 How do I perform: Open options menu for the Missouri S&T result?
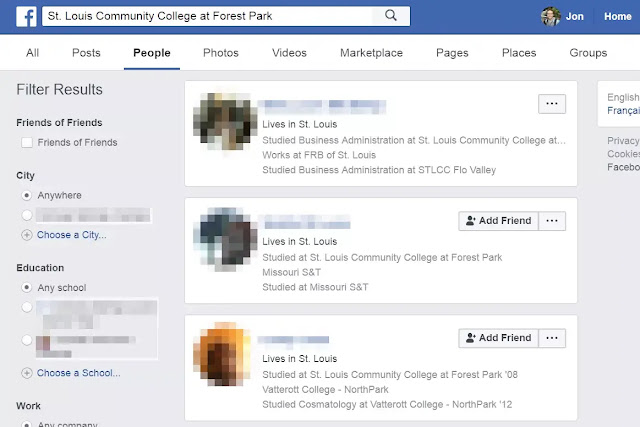pyautogui.click(x=552, y=221)
